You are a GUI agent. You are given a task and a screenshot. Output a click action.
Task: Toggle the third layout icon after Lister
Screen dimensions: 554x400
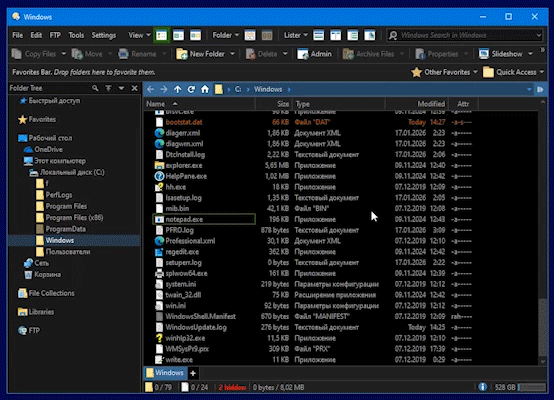coord(353,35)
